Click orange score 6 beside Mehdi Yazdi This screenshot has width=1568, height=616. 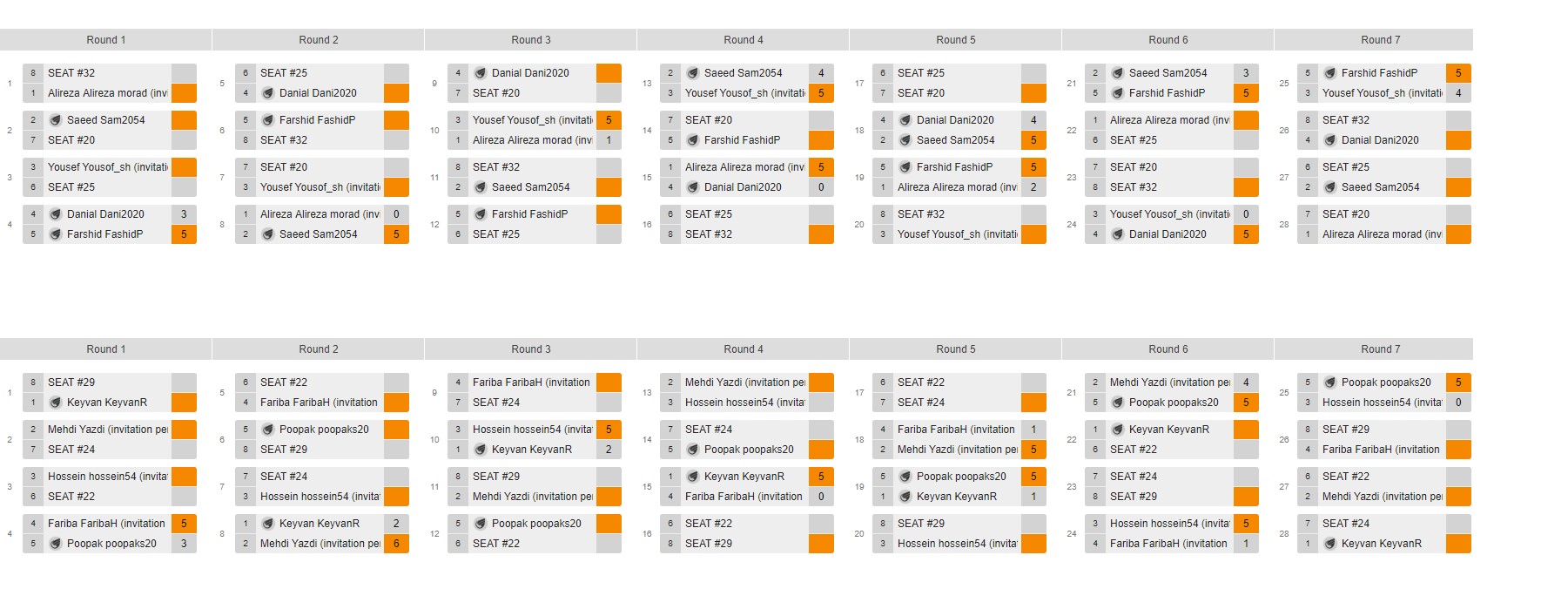click(396, 544)
